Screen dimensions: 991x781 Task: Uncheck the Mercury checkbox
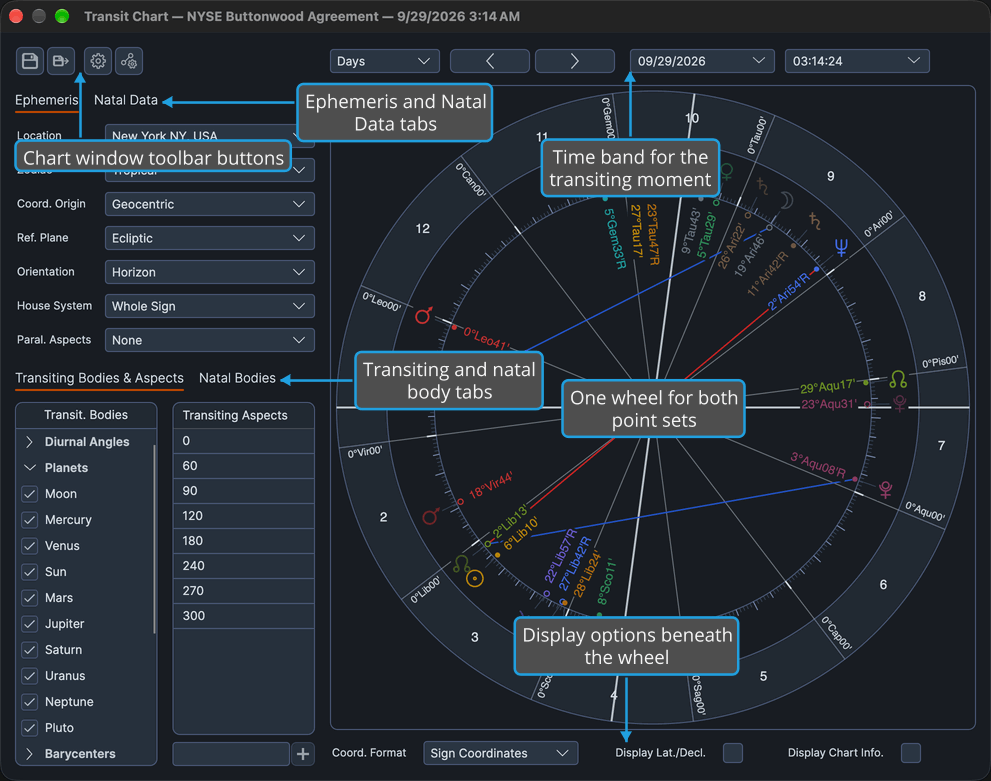[30, 520]
